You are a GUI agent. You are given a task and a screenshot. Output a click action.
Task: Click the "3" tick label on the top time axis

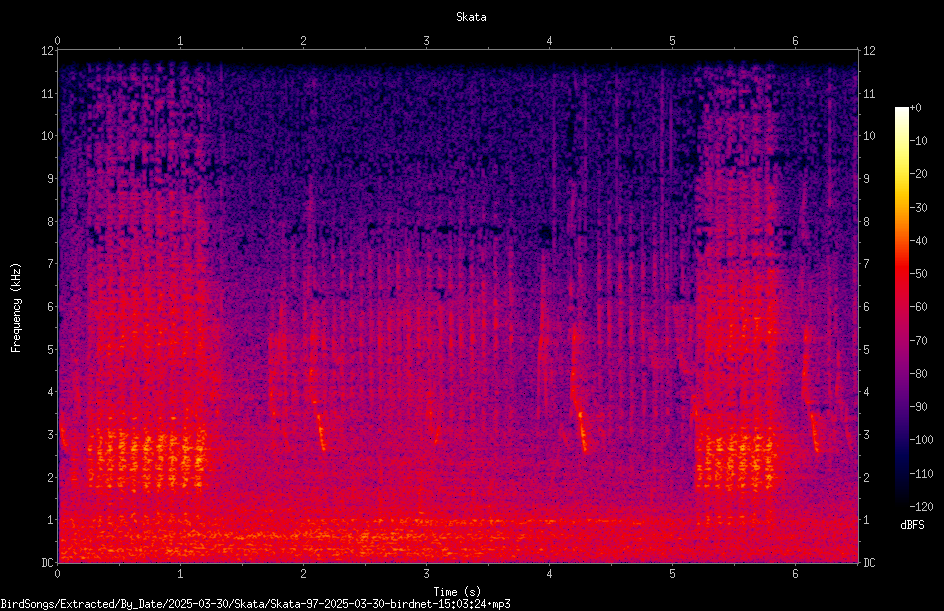click(426, 41)
